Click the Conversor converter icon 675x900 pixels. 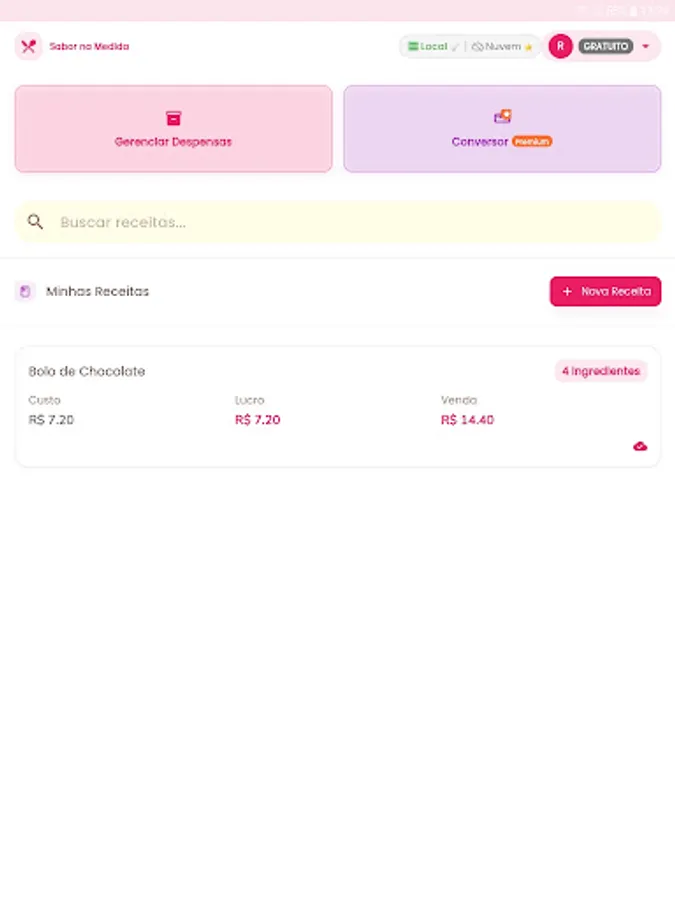point(502,115)
